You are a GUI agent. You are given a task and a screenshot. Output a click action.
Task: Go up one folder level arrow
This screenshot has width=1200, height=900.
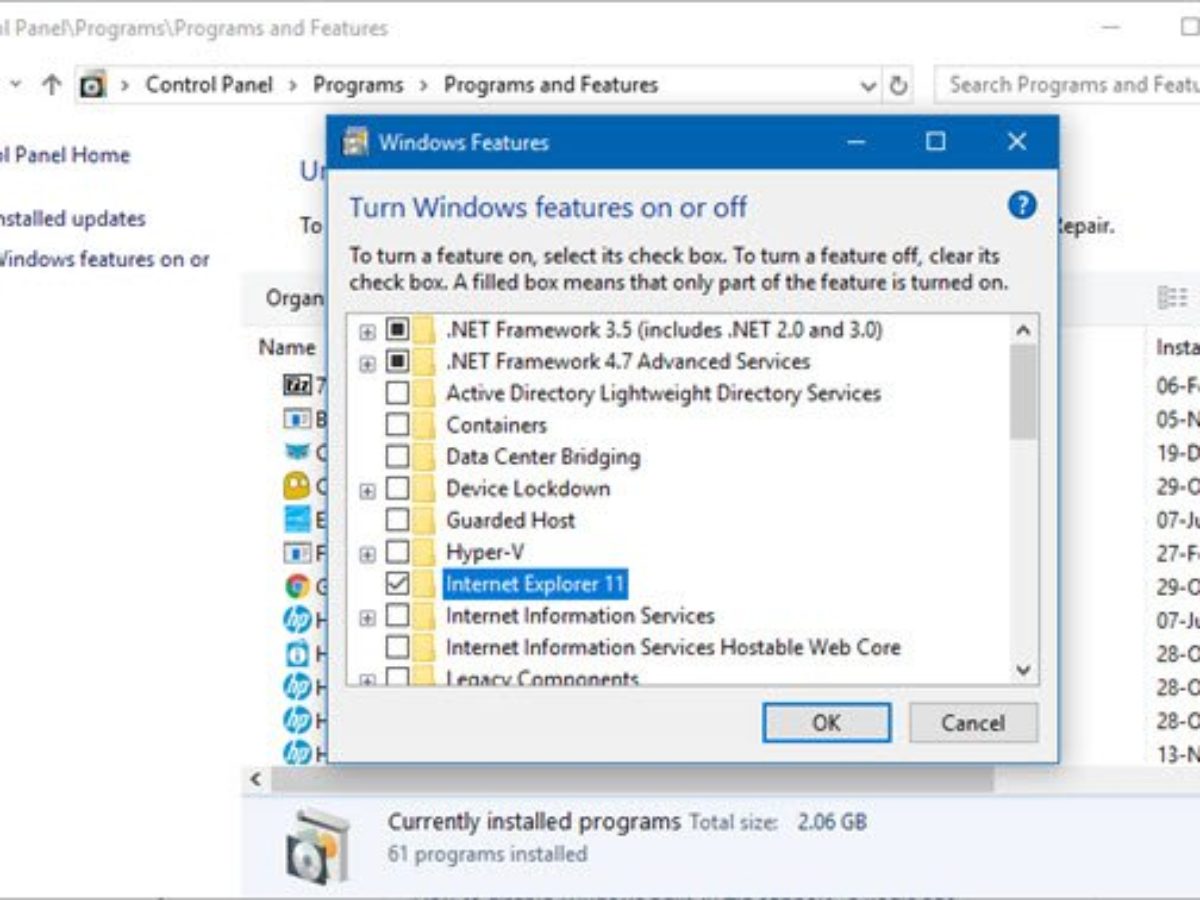coord(51,85)
